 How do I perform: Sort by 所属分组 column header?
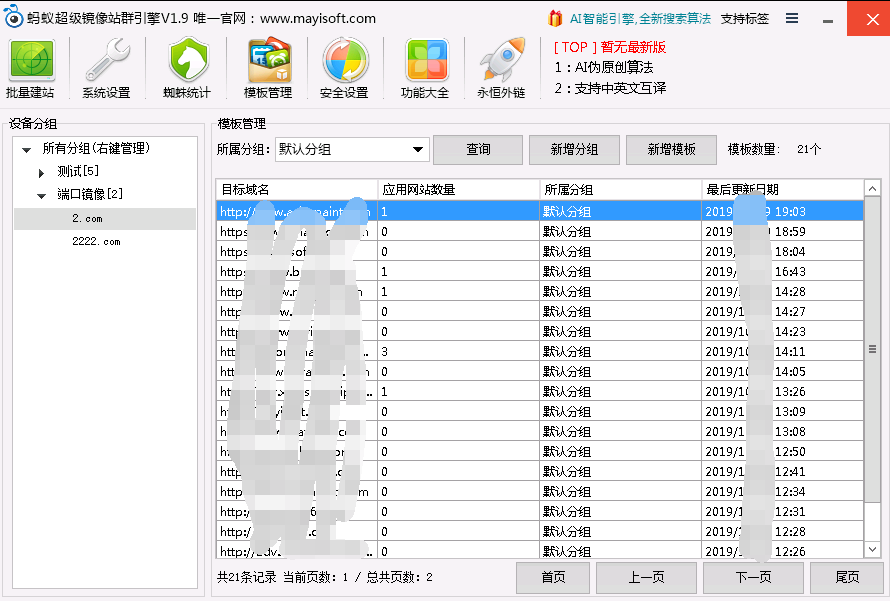pos(620,190)
